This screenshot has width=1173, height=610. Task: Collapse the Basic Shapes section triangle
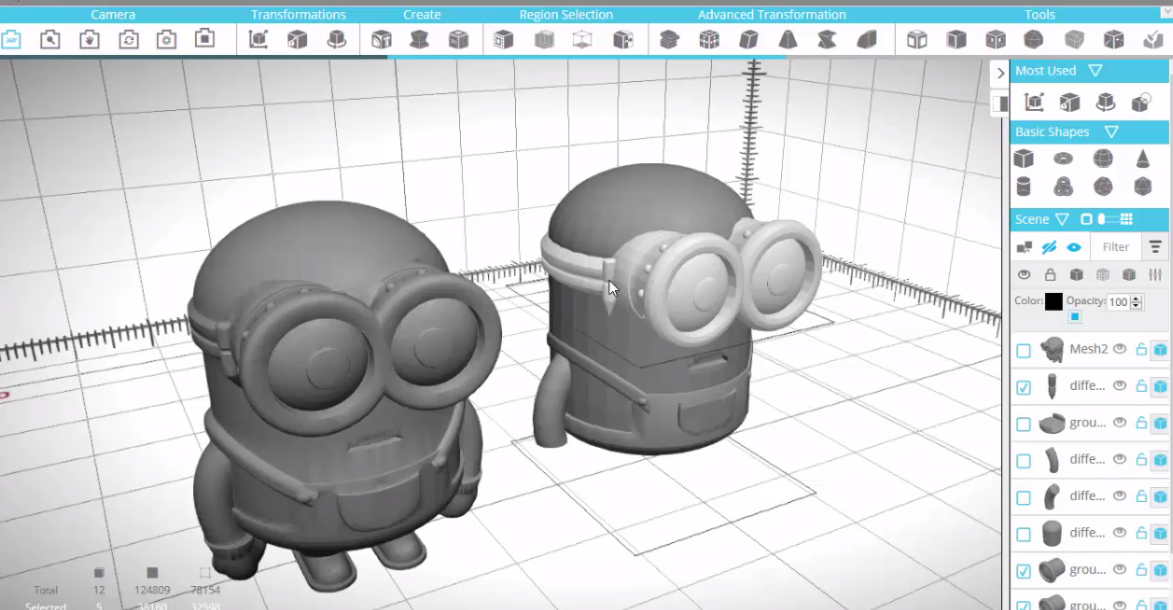pyautogui.click(x=1112, y=132)
